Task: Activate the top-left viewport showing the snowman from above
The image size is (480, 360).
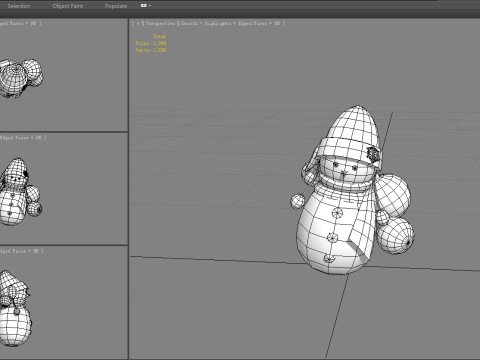Action: [x=63, y=75]
